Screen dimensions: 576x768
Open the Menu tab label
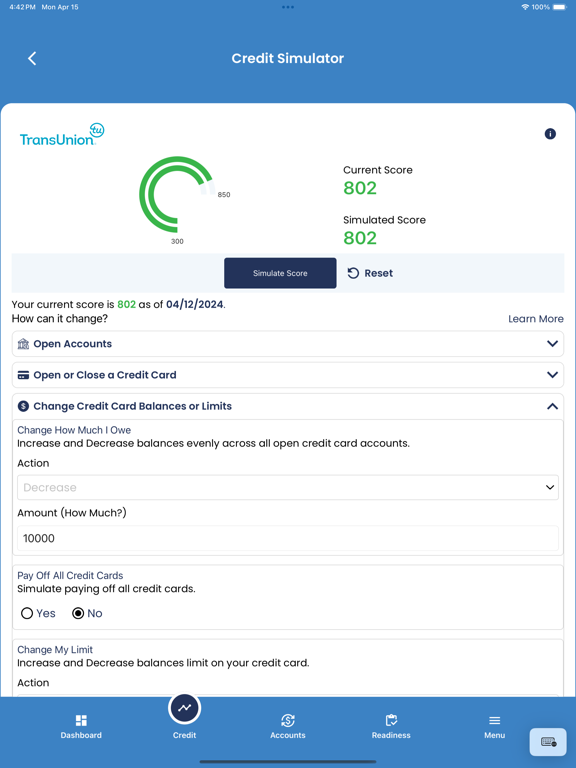click(495, 735)
